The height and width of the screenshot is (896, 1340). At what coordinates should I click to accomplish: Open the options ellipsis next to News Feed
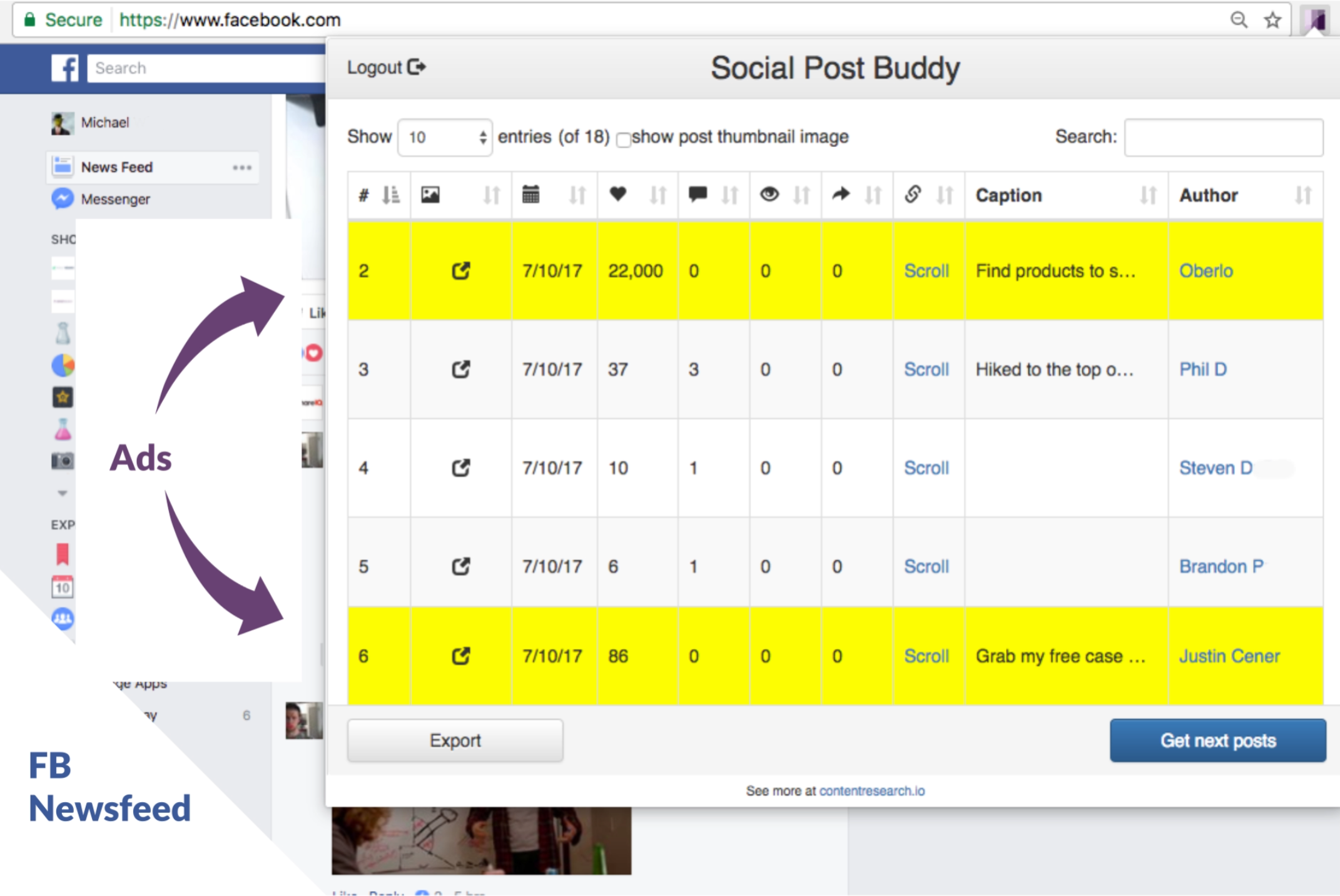tap(243, 167)
